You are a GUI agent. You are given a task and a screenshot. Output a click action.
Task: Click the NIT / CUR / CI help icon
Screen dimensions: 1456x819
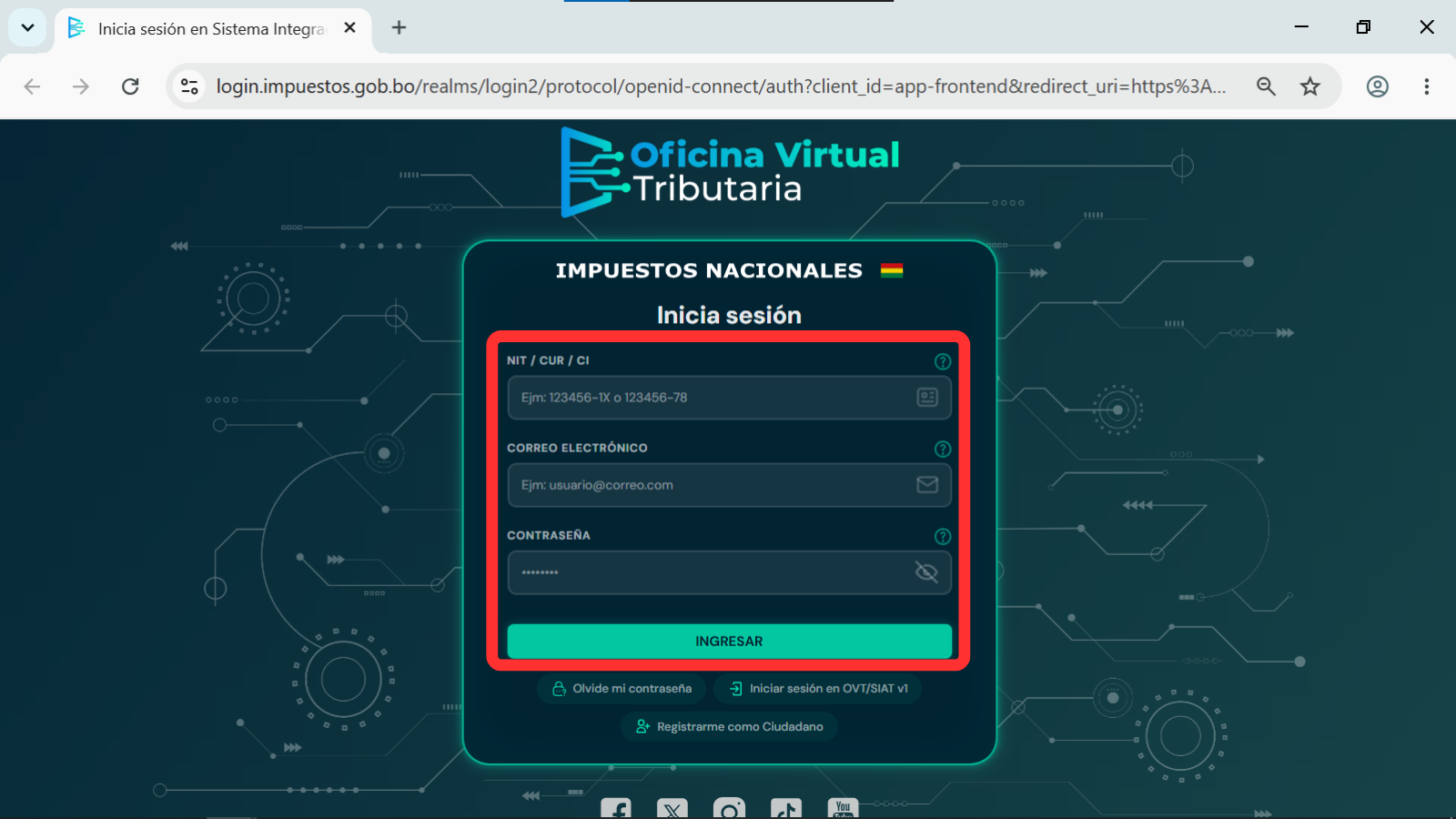(x=943, y=361)
